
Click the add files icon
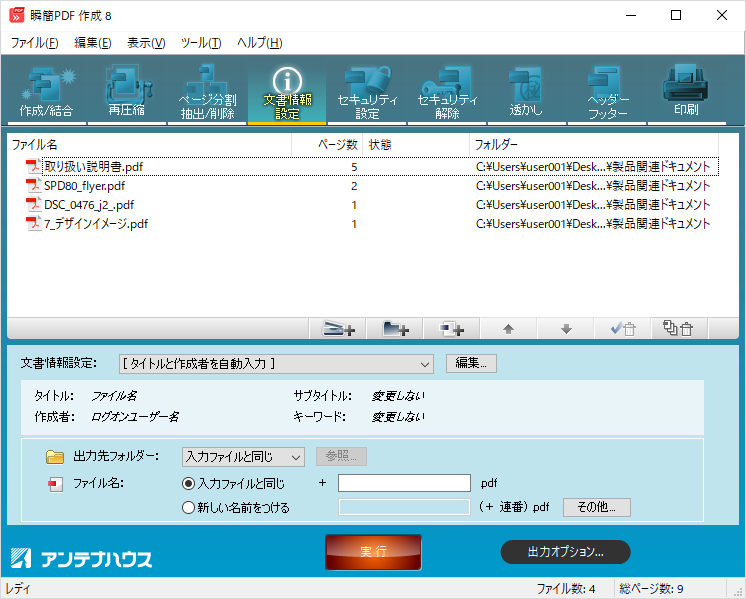click(x=338, y=329)
